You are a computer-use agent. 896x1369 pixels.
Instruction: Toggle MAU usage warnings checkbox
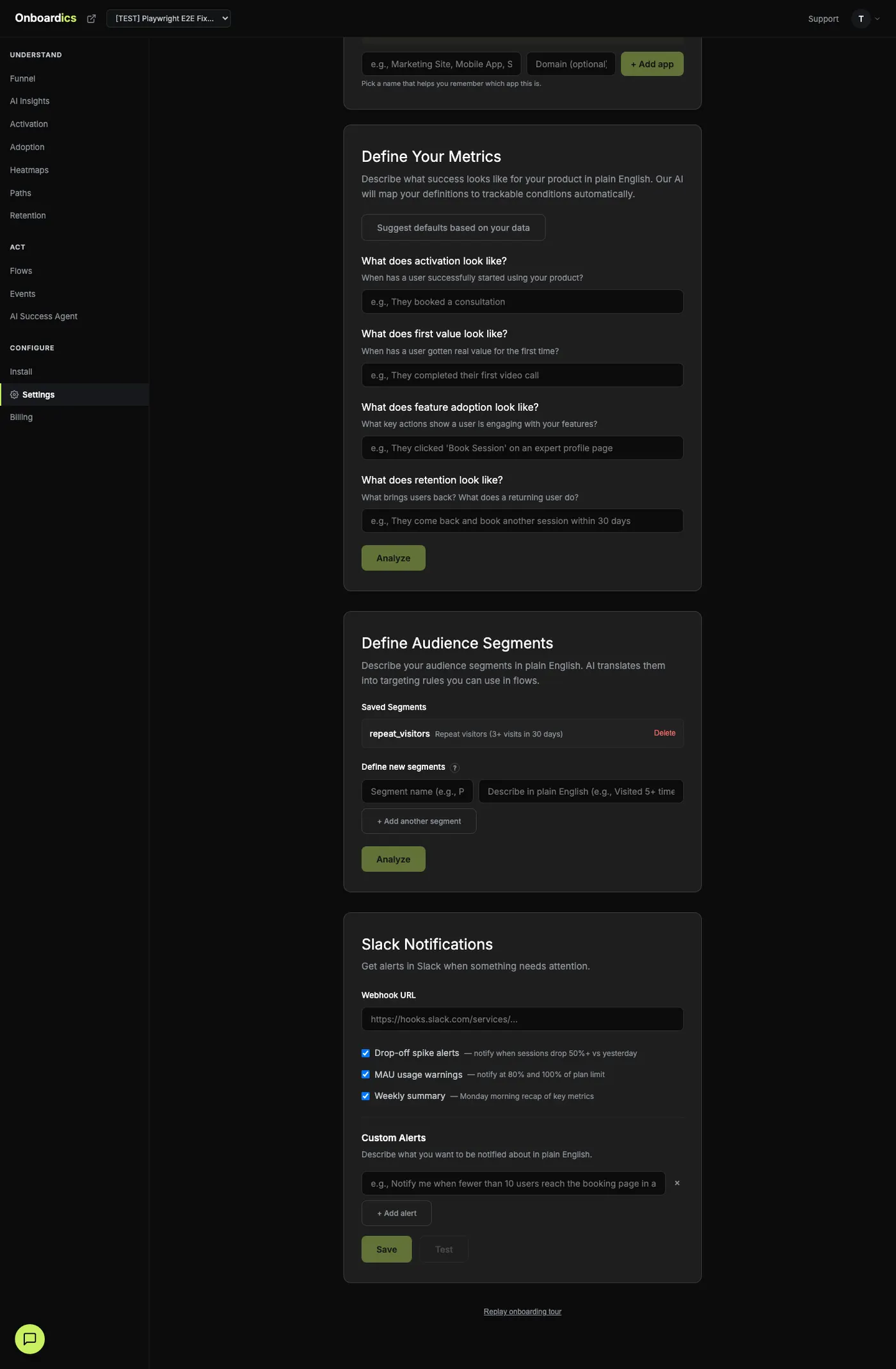(x=365, y=1075)
